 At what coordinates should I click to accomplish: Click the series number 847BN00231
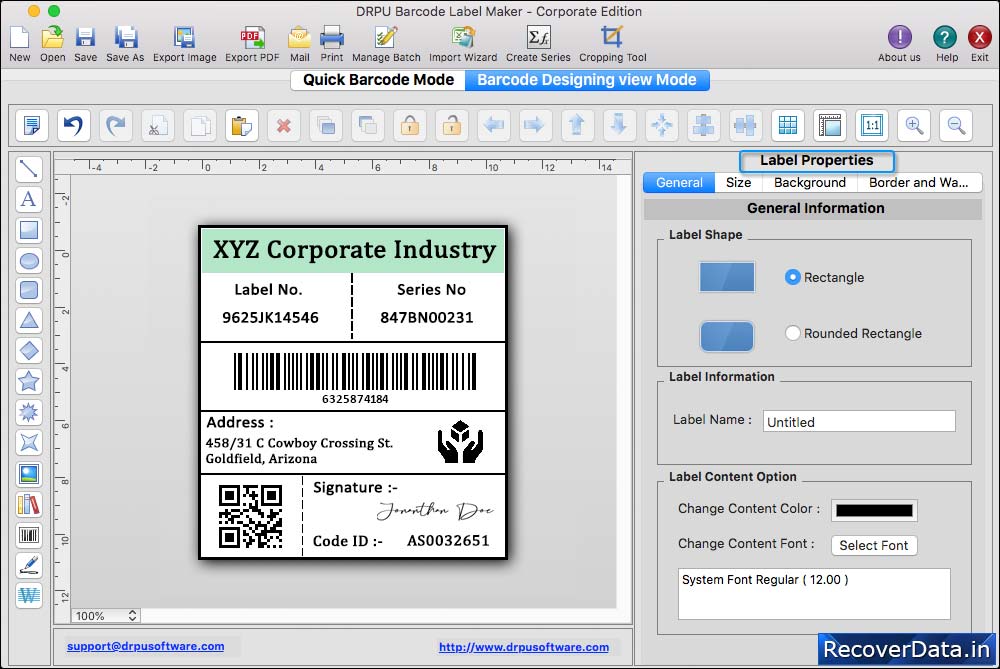pos(427,318)
